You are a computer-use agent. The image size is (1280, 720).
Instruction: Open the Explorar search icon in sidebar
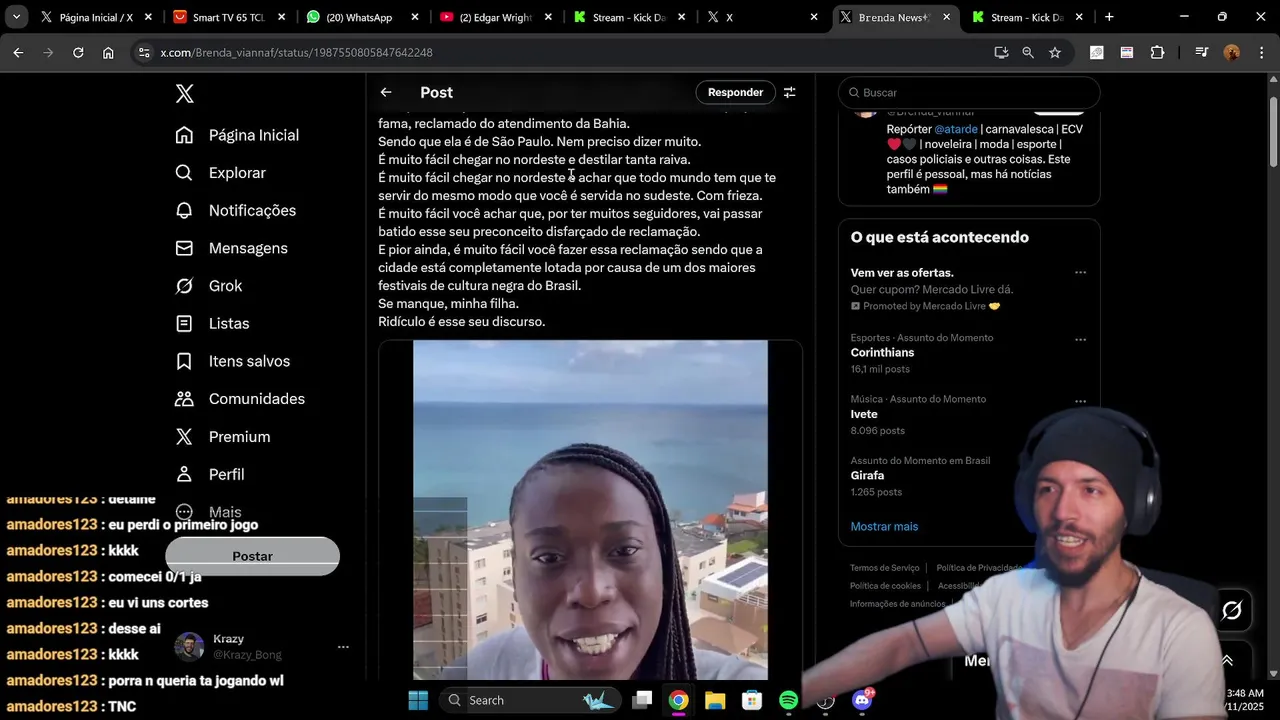(x=184, y=173)
